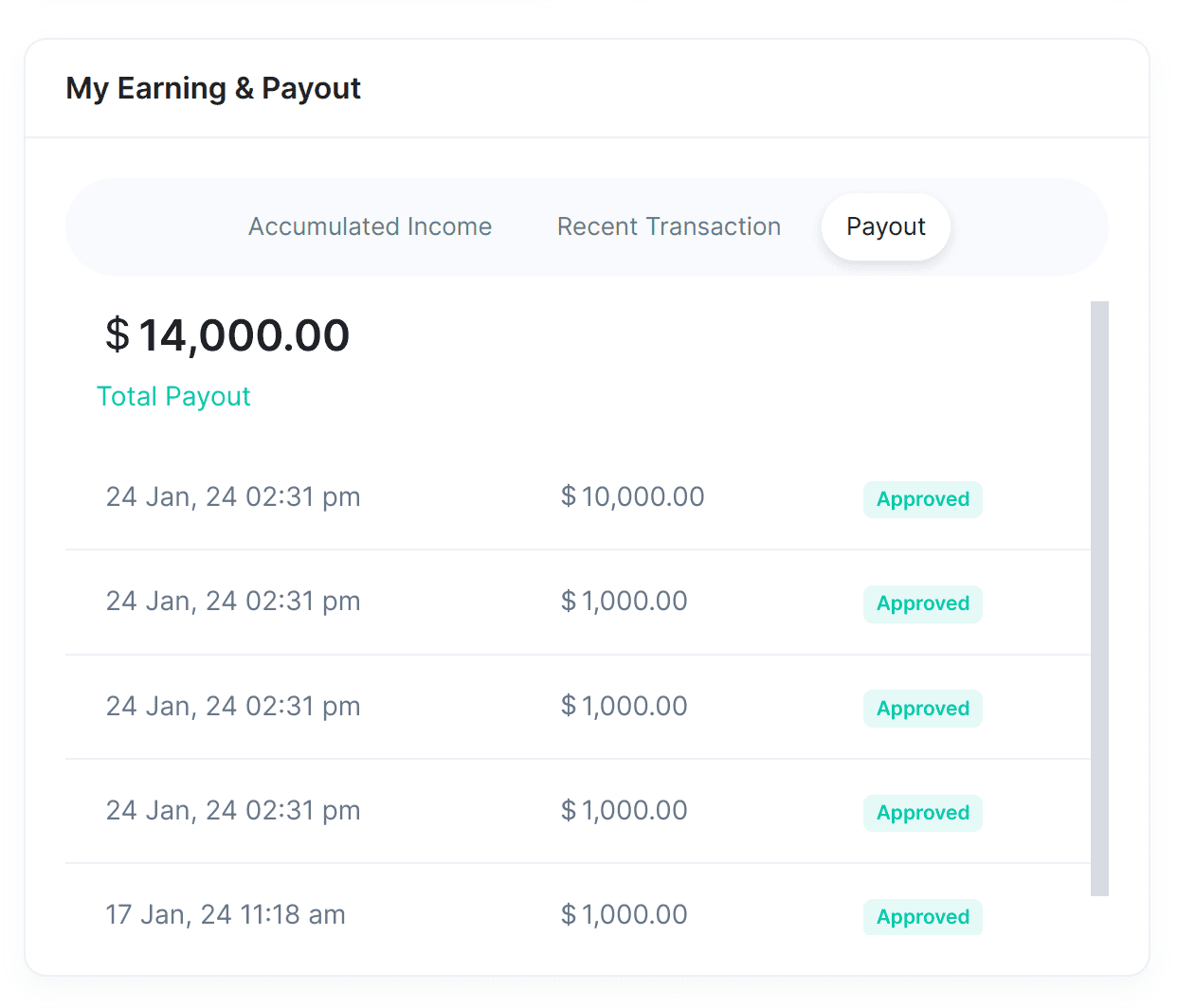The width and height of the screenshot is (1177, 1008).
Task: Click the $1,000.00 amount of 17 Jan payout
Action: click(624, 914)
